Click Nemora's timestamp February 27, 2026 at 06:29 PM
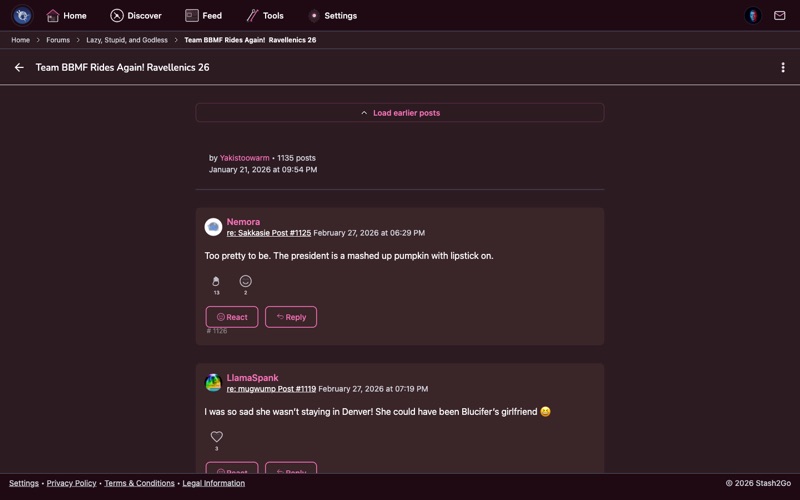Screen dimensions: 800x500 369,233
